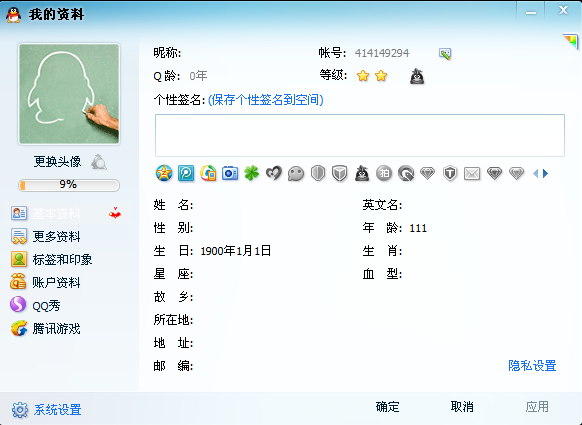Image resolution: width=582 pixels, height=425 pixels.
Task: Open 系统设置 link
Action: (58, 410)
